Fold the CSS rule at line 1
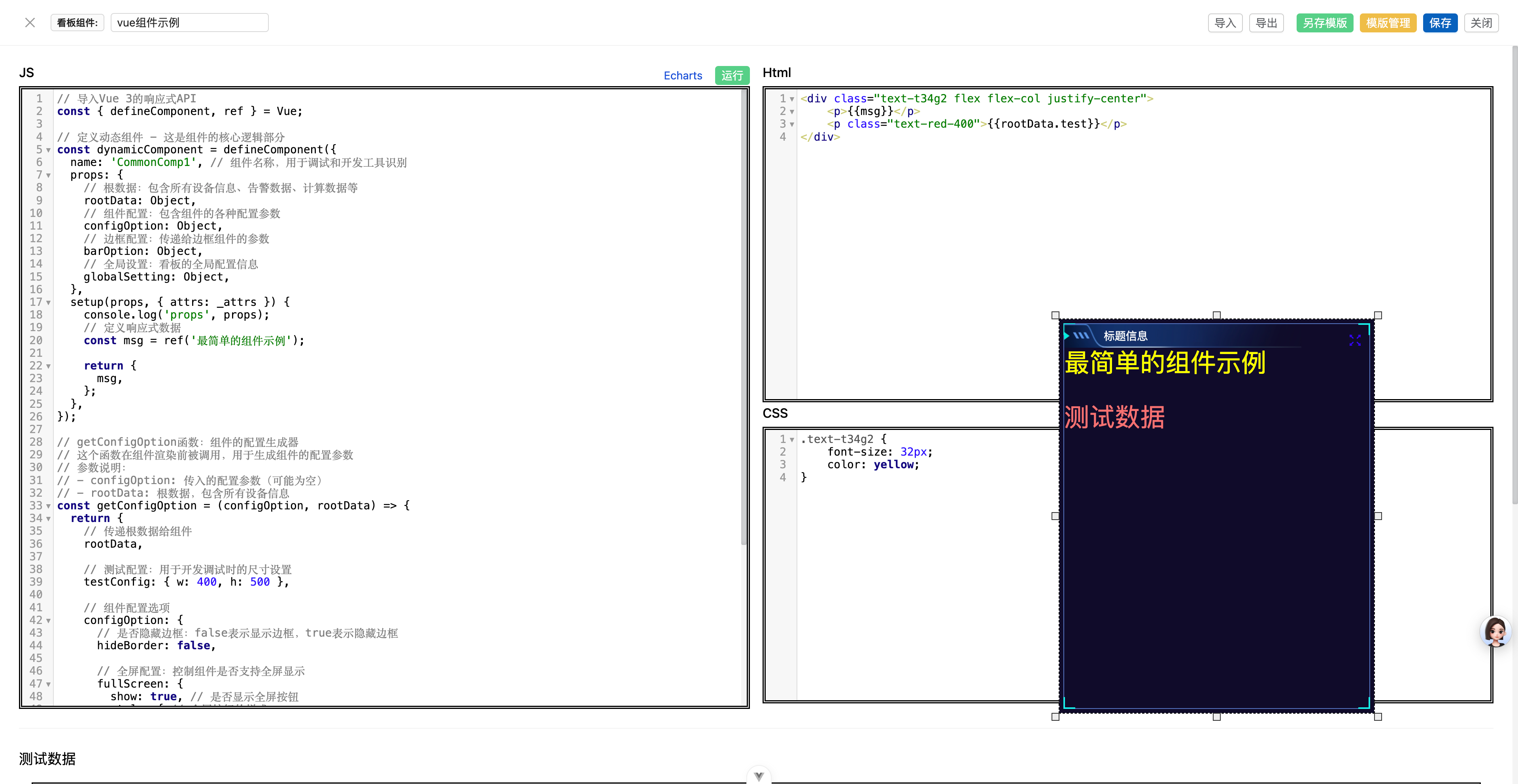Screen dimensions: 1518x784 [x=792, y=439]
